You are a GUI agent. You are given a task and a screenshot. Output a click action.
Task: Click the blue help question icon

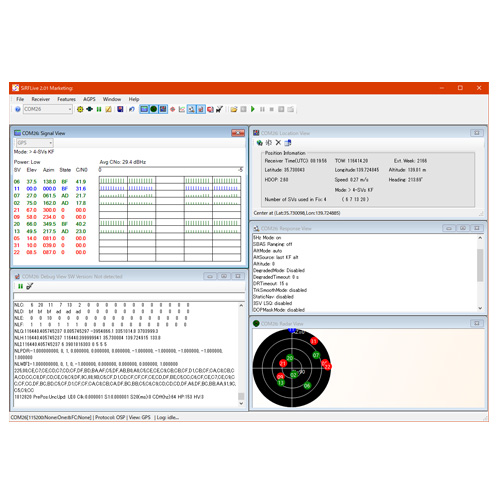18,109
